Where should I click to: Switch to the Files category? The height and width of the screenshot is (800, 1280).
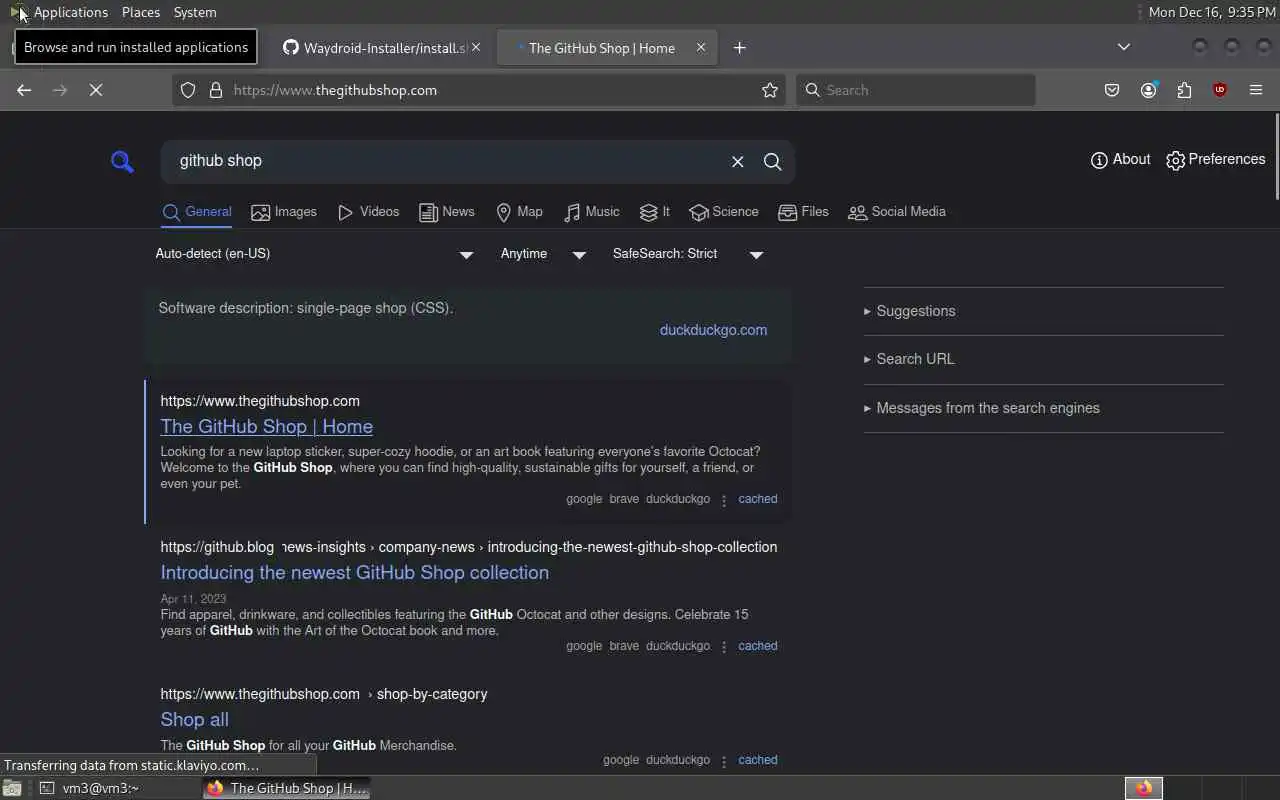tap(803, 212)
